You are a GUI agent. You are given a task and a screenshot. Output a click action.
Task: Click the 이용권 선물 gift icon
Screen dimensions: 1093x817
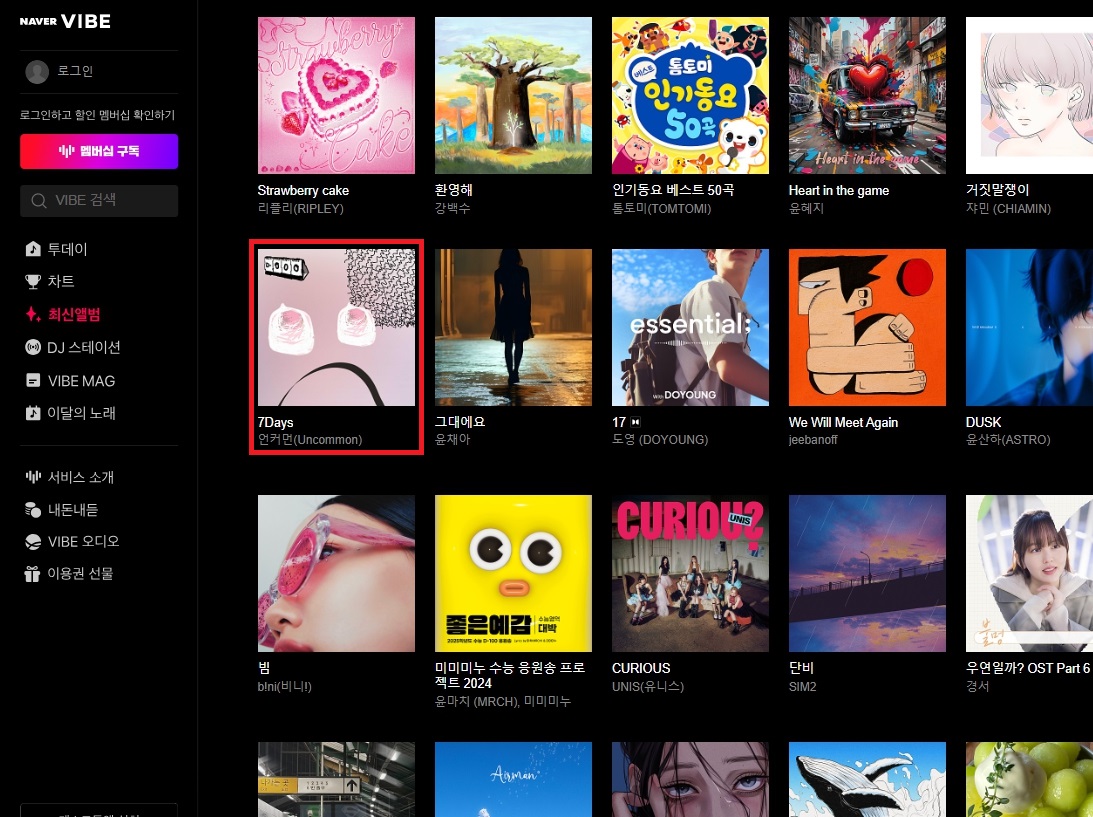33,574
